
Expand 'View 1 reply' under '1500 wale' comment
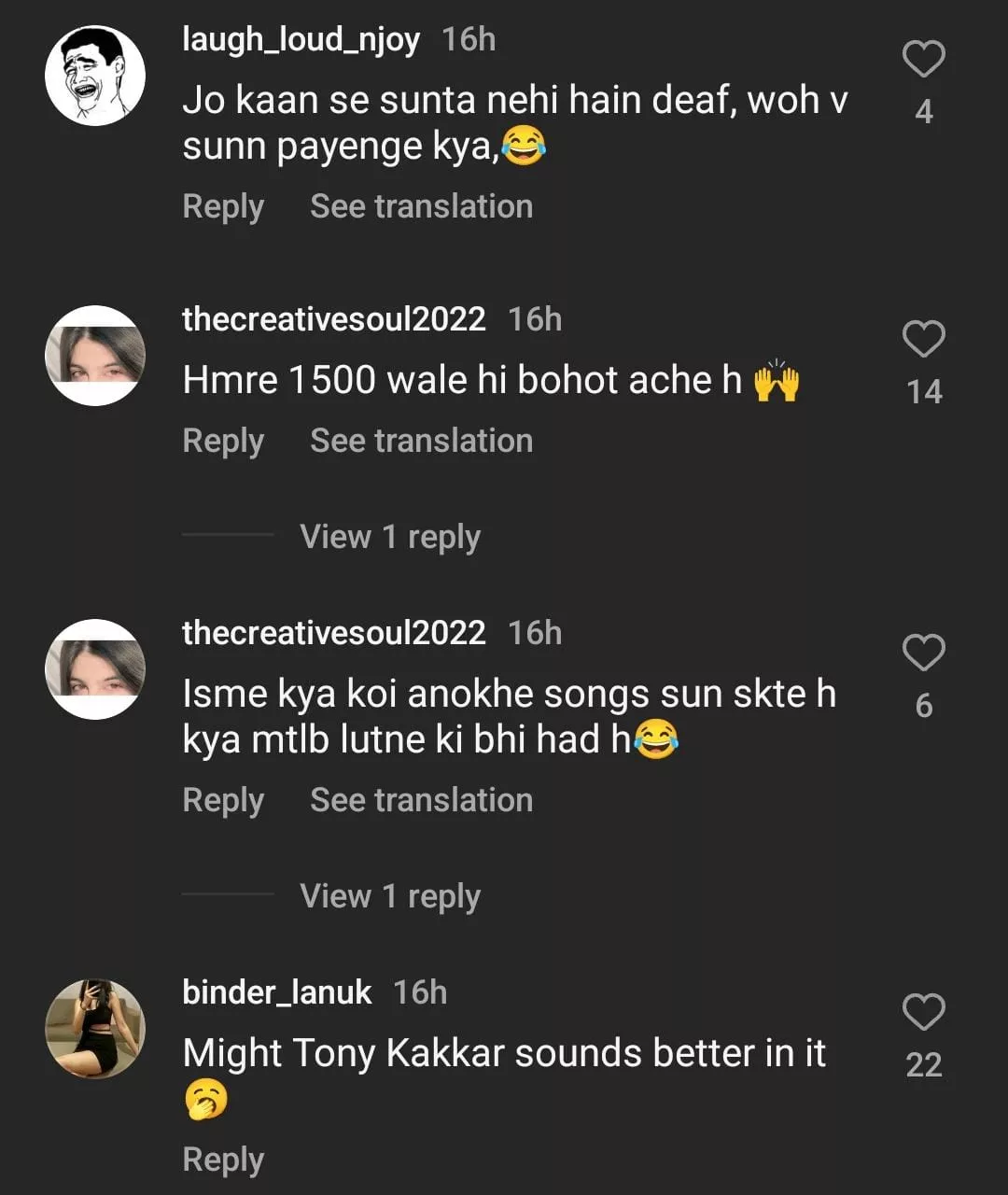pyautogui.click(x=389, y=537)
